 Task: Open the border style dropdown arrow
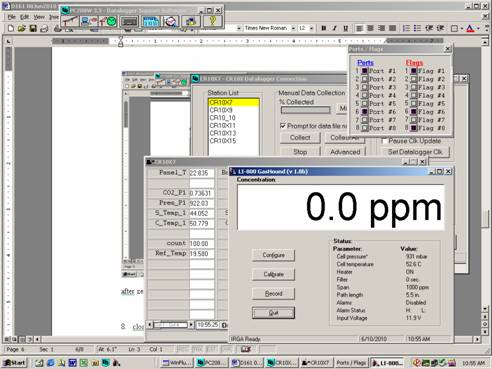462,29
